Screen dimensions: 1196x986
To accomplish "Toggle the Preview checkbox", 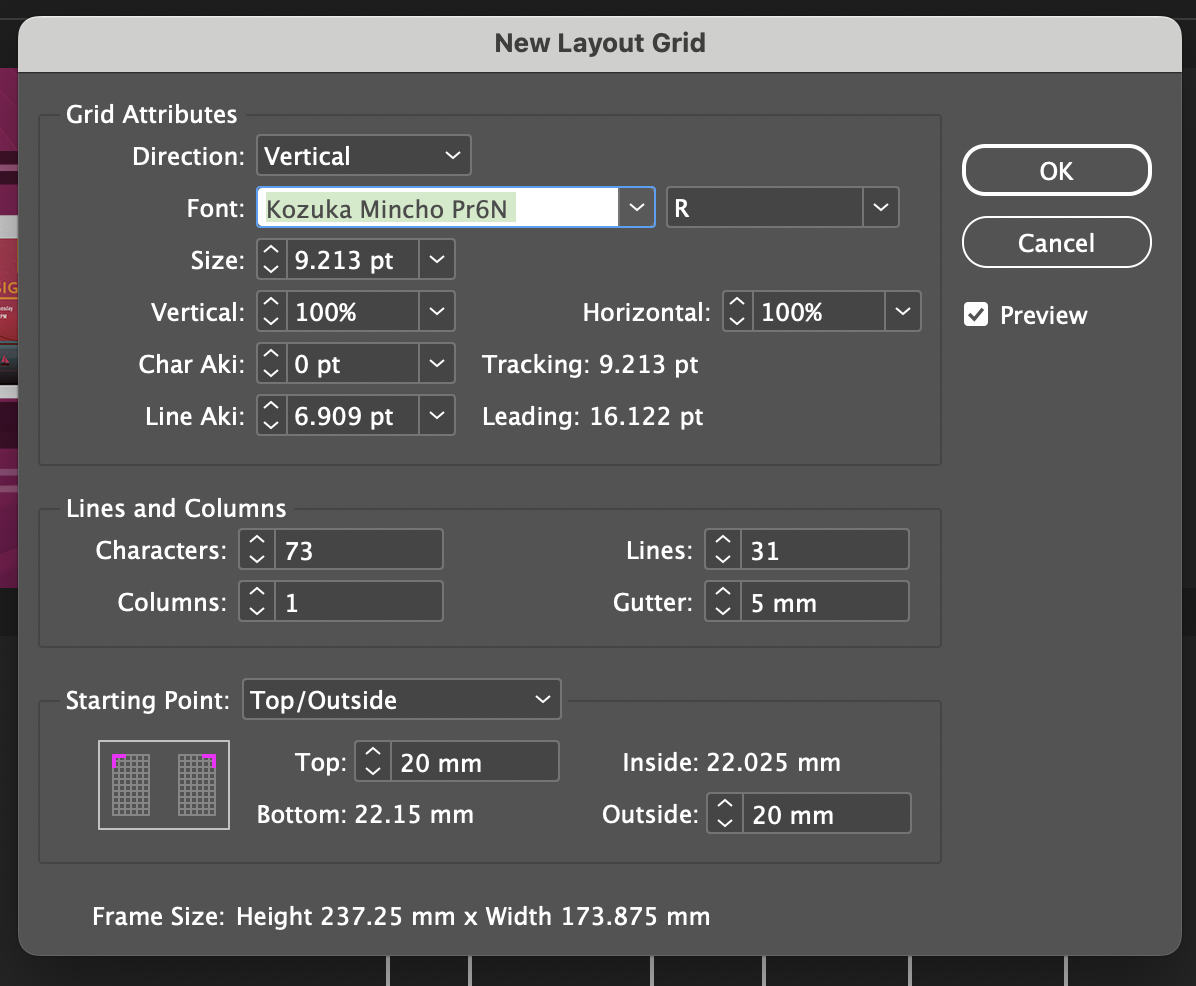I will pyautogui.click(x=976, y=315).
